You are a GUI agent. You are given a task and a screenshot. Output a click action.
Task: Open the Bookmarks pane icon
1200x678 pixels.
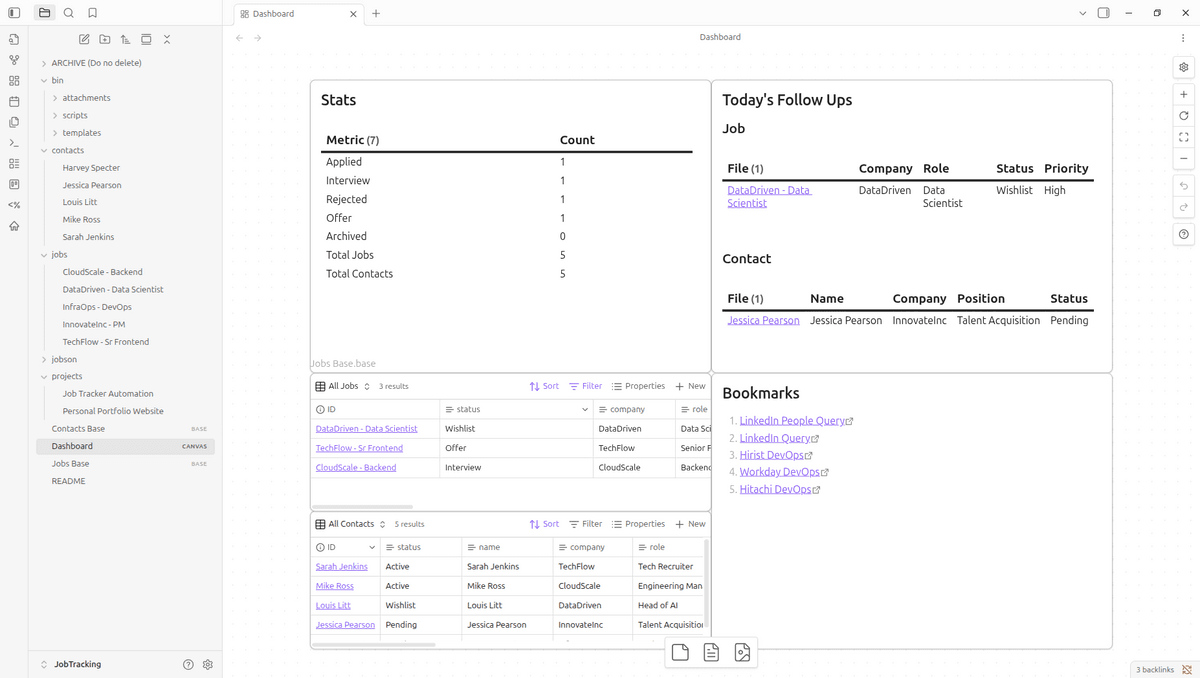[x=92, y=13]
